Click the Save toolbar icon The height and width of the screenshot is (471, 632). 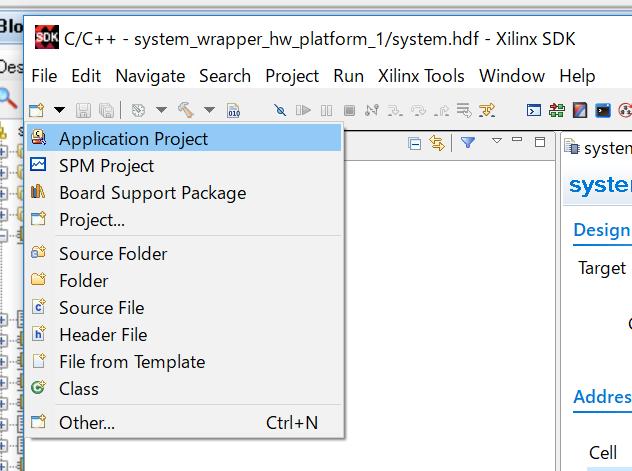83,110
